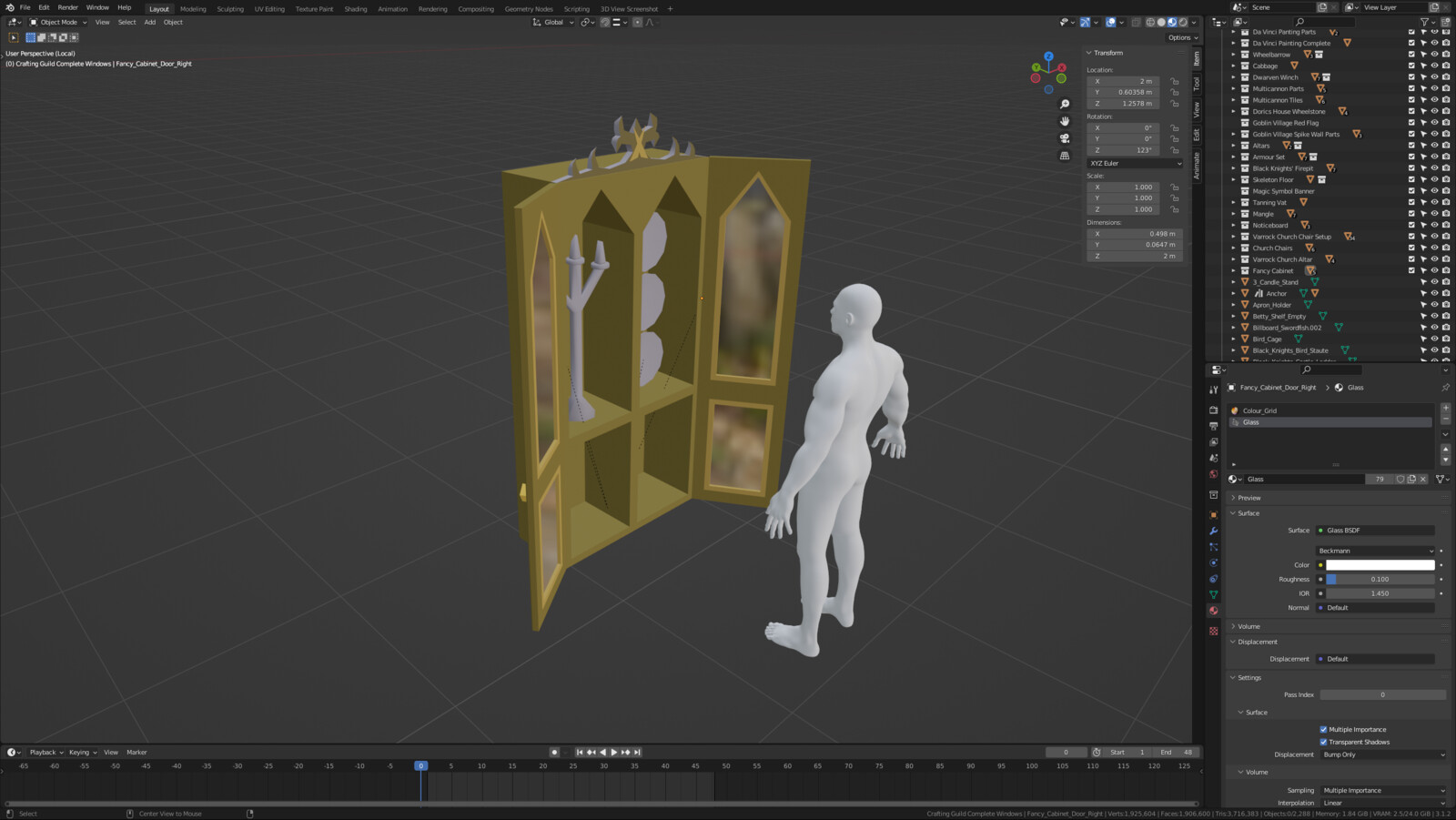This screenshot has width=1456, height=820.
Task: Toggle viewport gizmos button
Action: [1085, 22]
